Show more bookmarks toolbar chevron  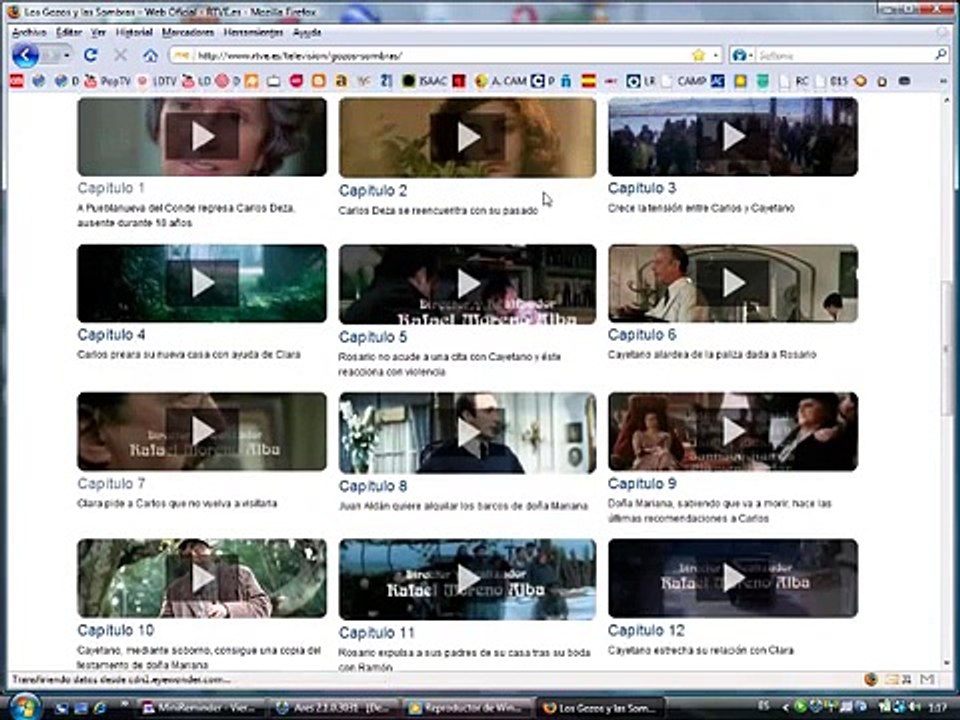(x=943, y=81)
